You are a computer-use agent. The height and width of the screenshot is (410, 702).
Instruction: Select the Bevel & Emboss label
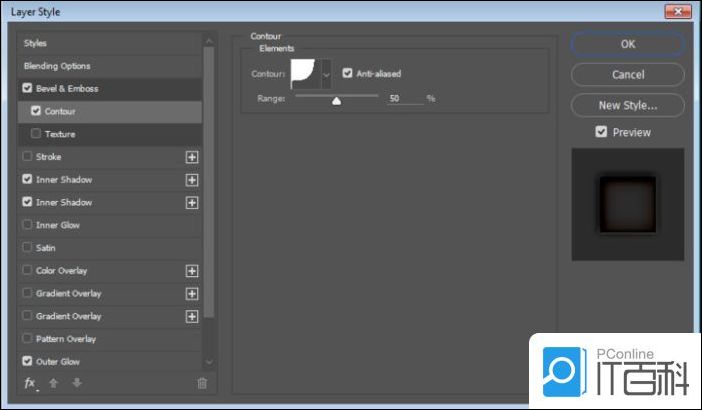(67, 89)
